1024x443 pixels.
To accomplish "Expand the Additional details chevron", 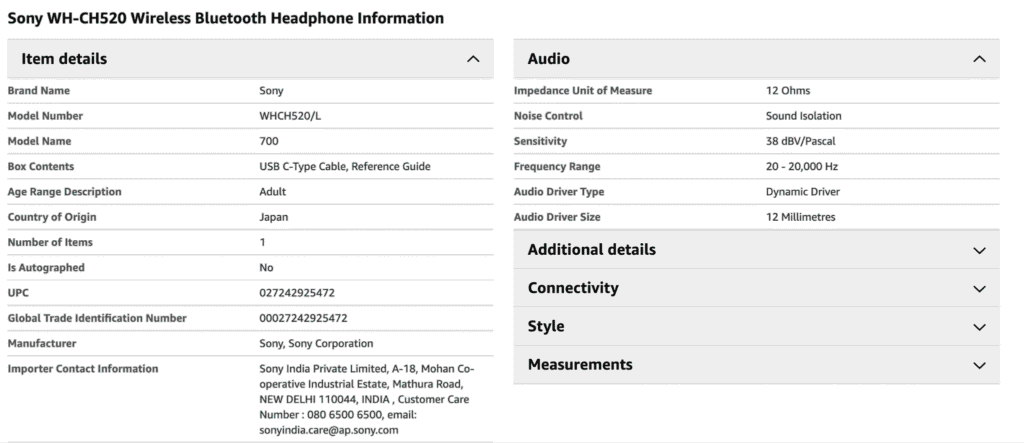I will pyautogui.click(x=979, y=250).
